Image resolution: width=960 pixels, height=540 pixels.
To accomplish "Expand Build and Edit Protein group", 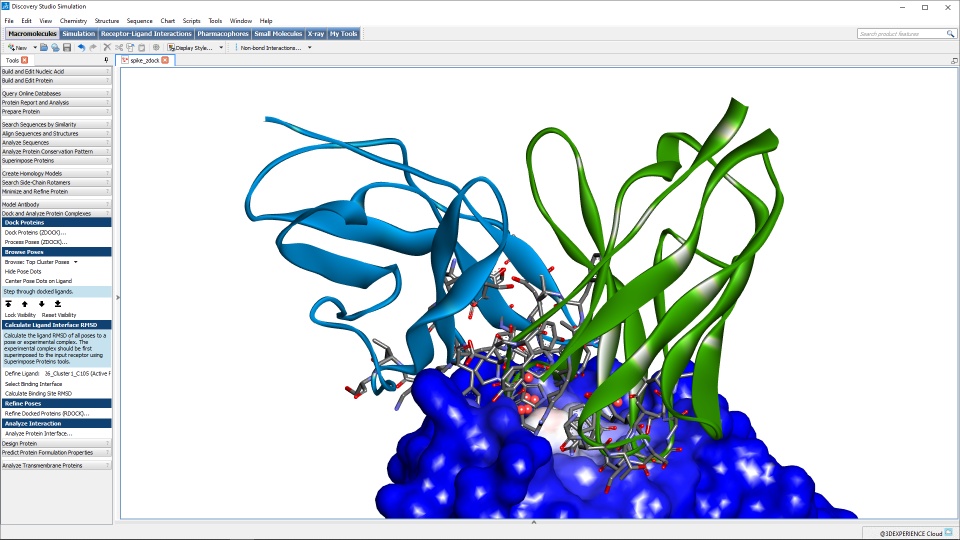I will [56, 81].
